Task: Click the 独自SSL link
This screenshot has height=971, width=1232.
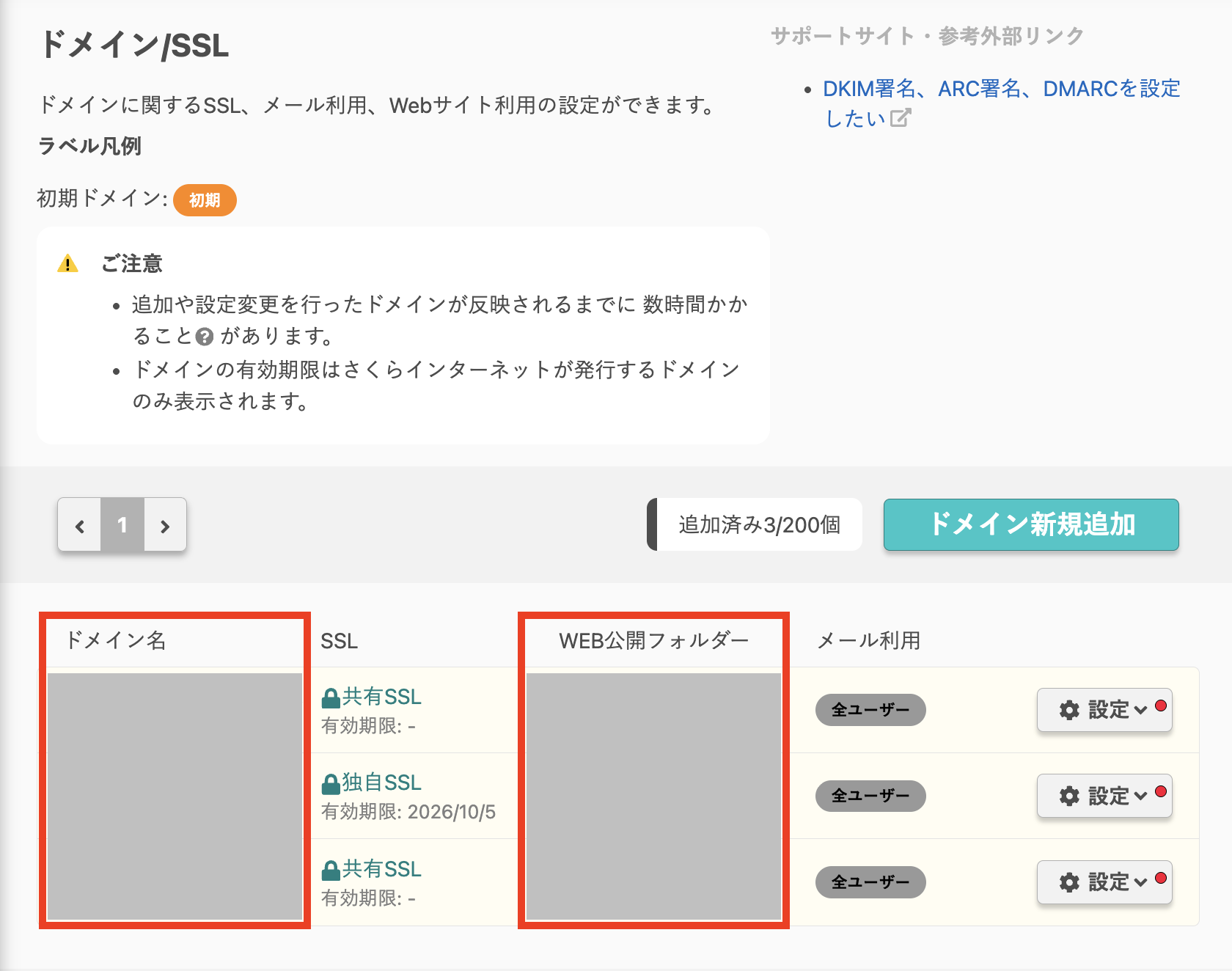Action: click(x=381, y=783)
